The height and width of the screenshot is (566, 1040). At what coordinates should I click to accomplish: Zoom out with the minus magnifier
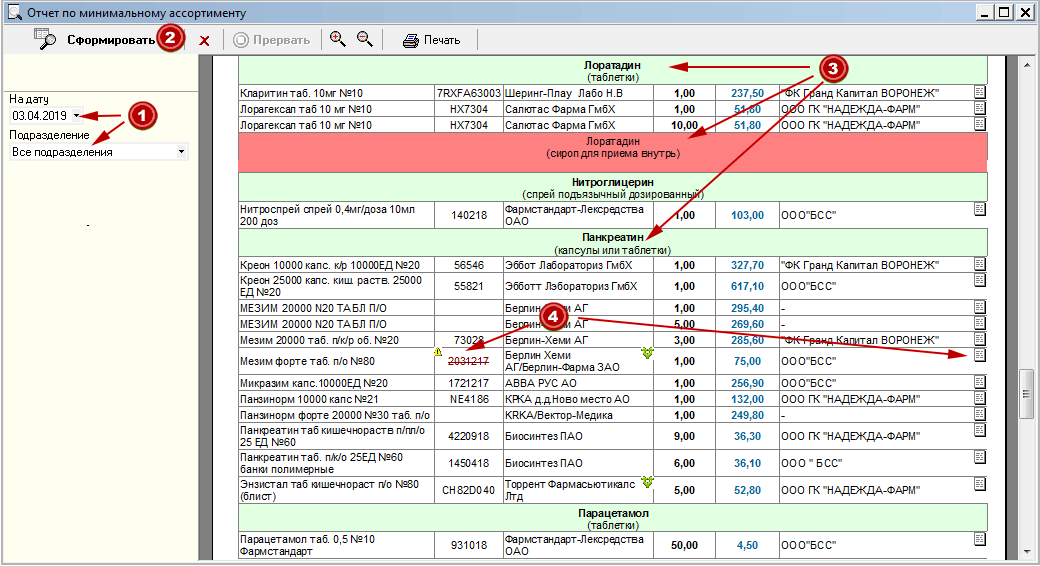pos(365,39)
